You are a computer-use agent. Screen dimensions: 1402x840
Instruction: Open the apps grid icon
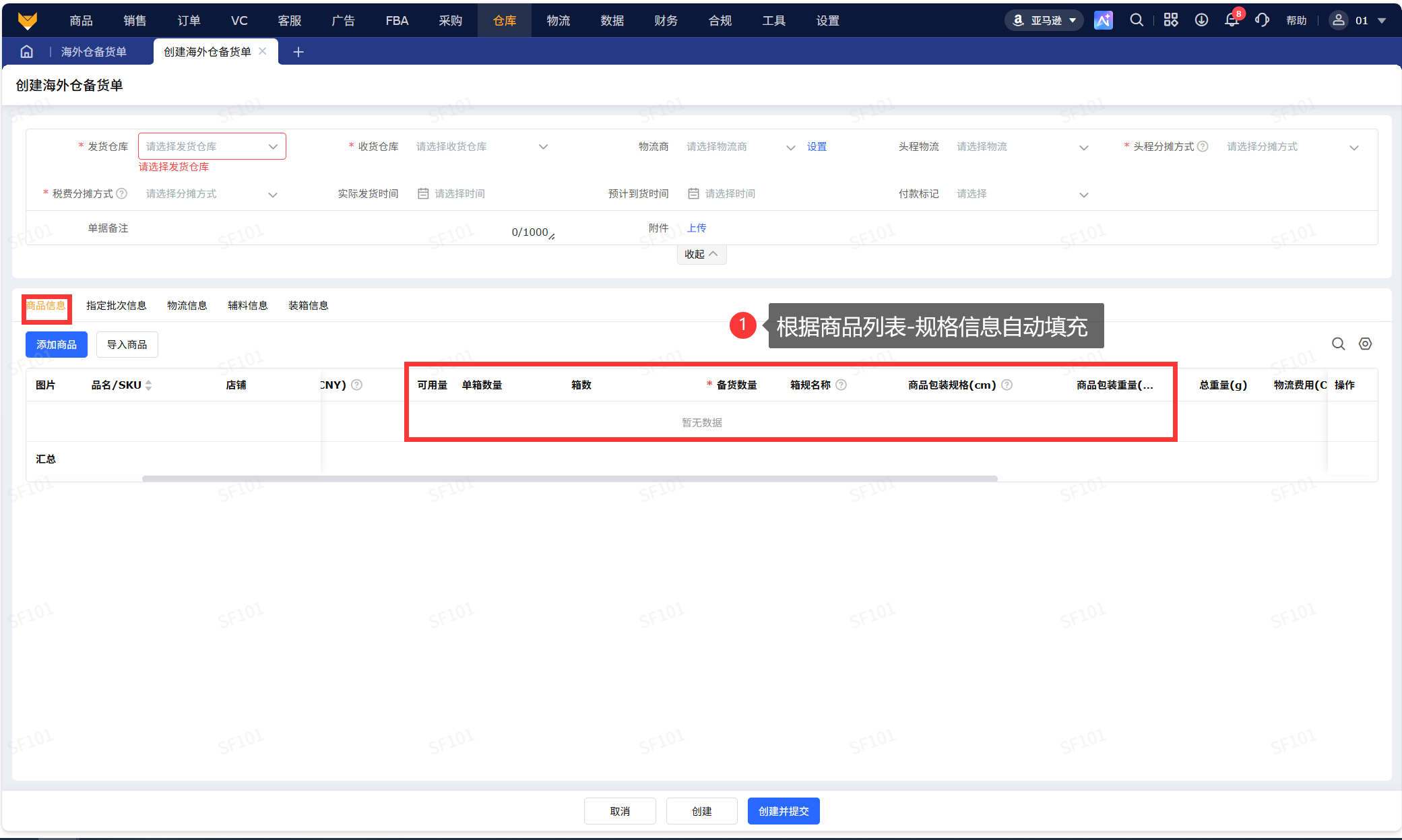[1171, 20]
